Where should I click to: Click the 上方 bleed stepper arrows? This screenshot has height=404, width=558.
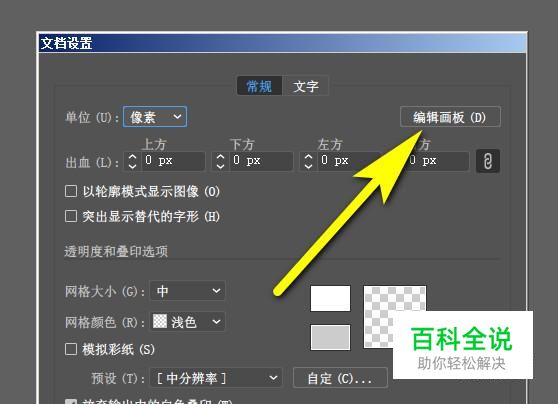[132, 161]
